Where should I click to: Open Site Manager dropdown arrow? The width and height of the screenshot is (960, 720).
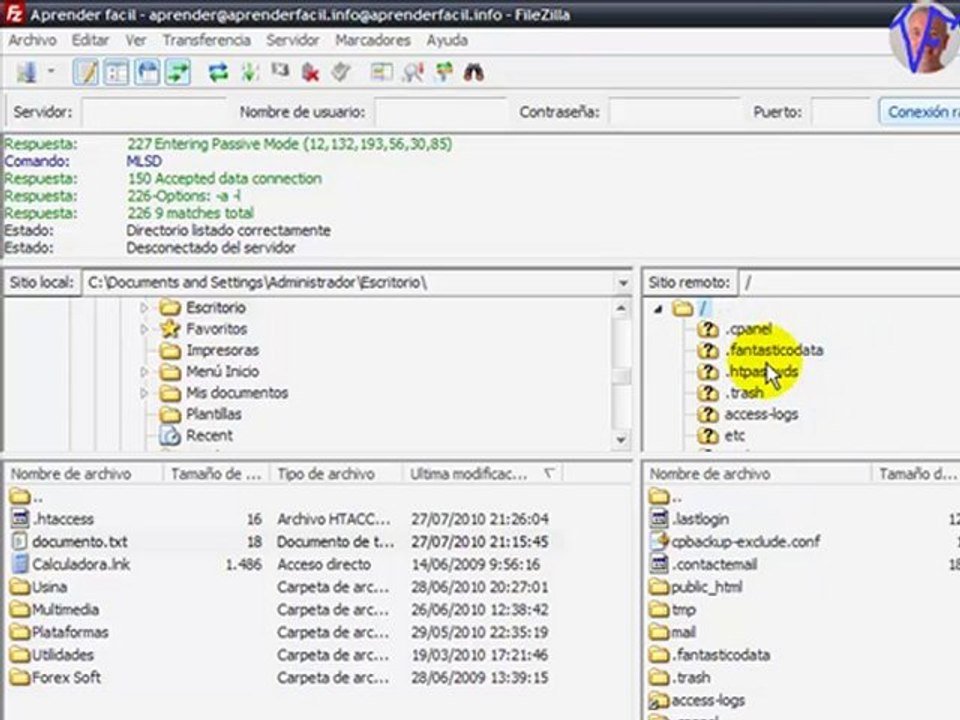(x=51, y=72)
